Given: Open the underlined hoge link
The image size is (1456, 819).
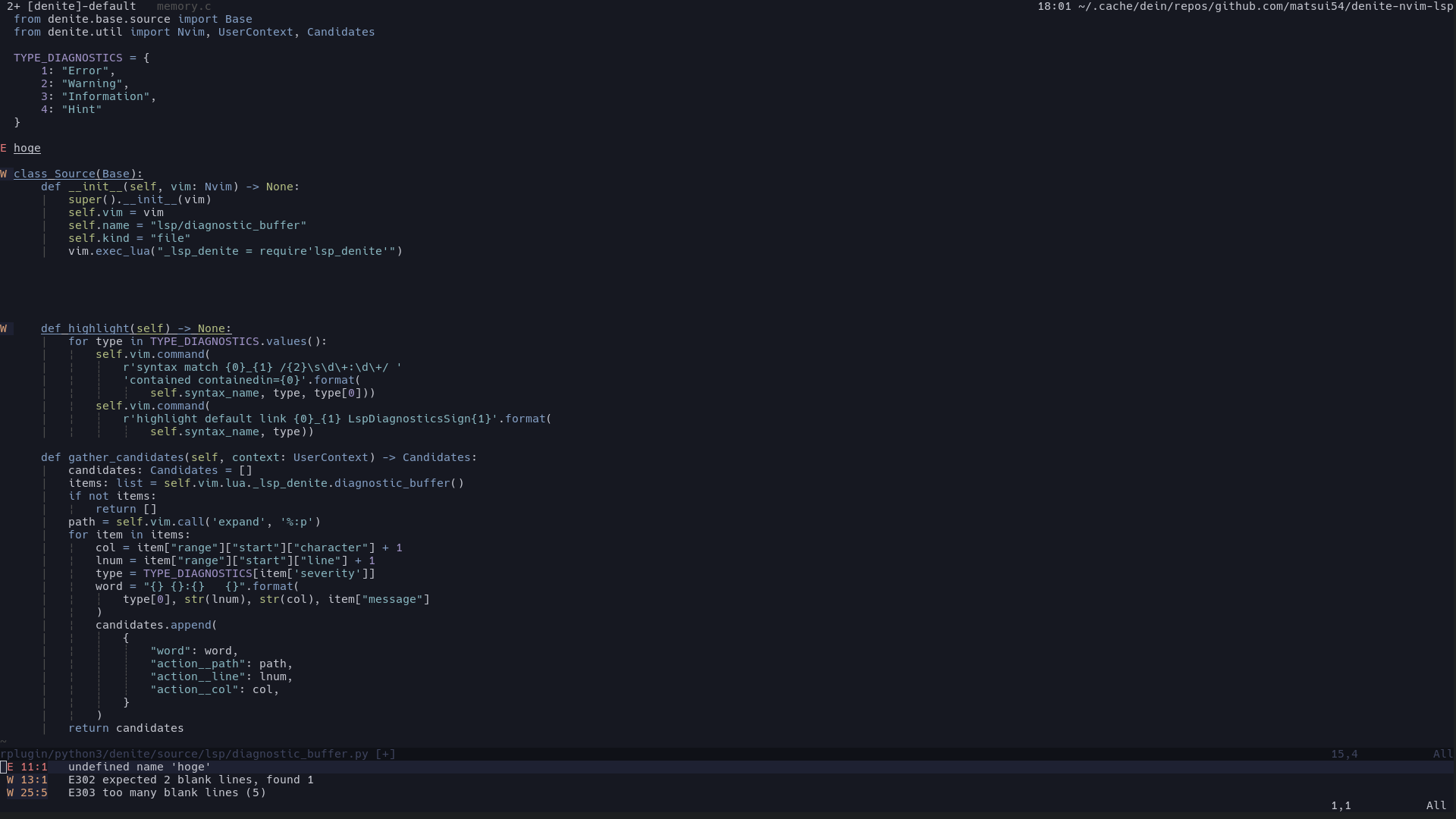Looking at the screenshot, I should click(27, 149).
